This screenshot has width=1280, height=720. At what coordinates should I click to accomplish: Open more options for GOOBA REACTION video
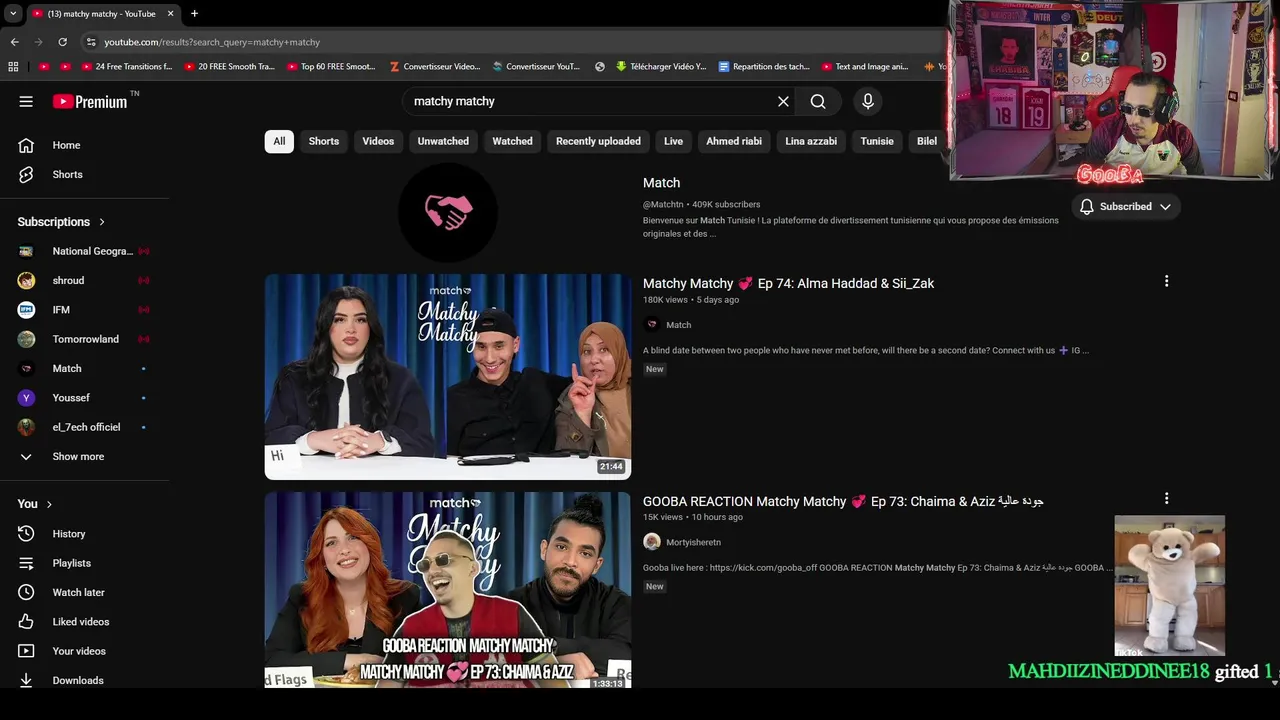[x=1166, y=498]
